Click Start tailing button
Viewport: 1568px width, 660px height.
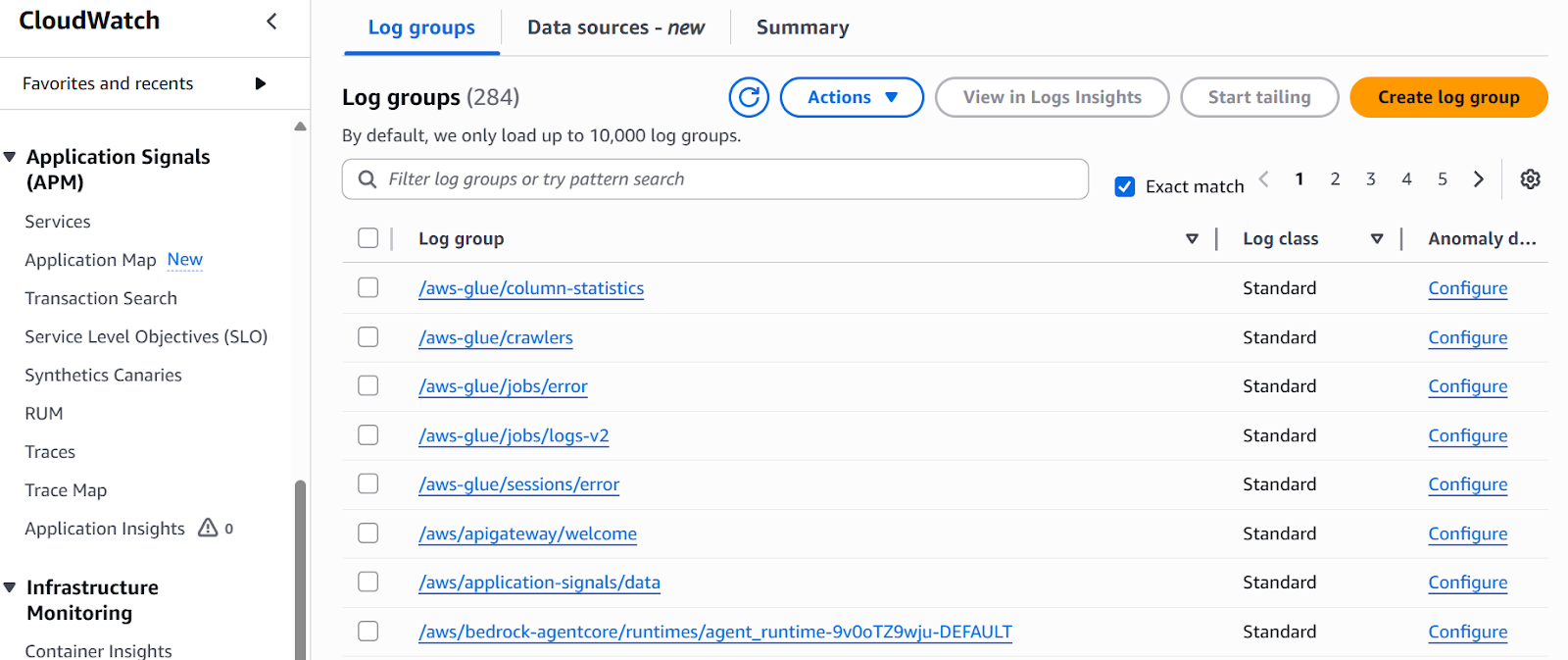coord(1259,97)
